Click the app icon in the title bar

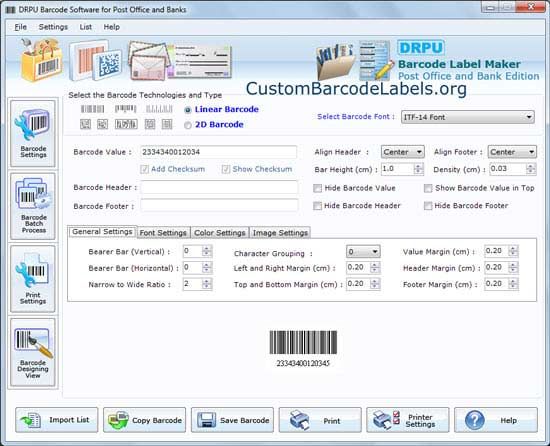[11, 9]
